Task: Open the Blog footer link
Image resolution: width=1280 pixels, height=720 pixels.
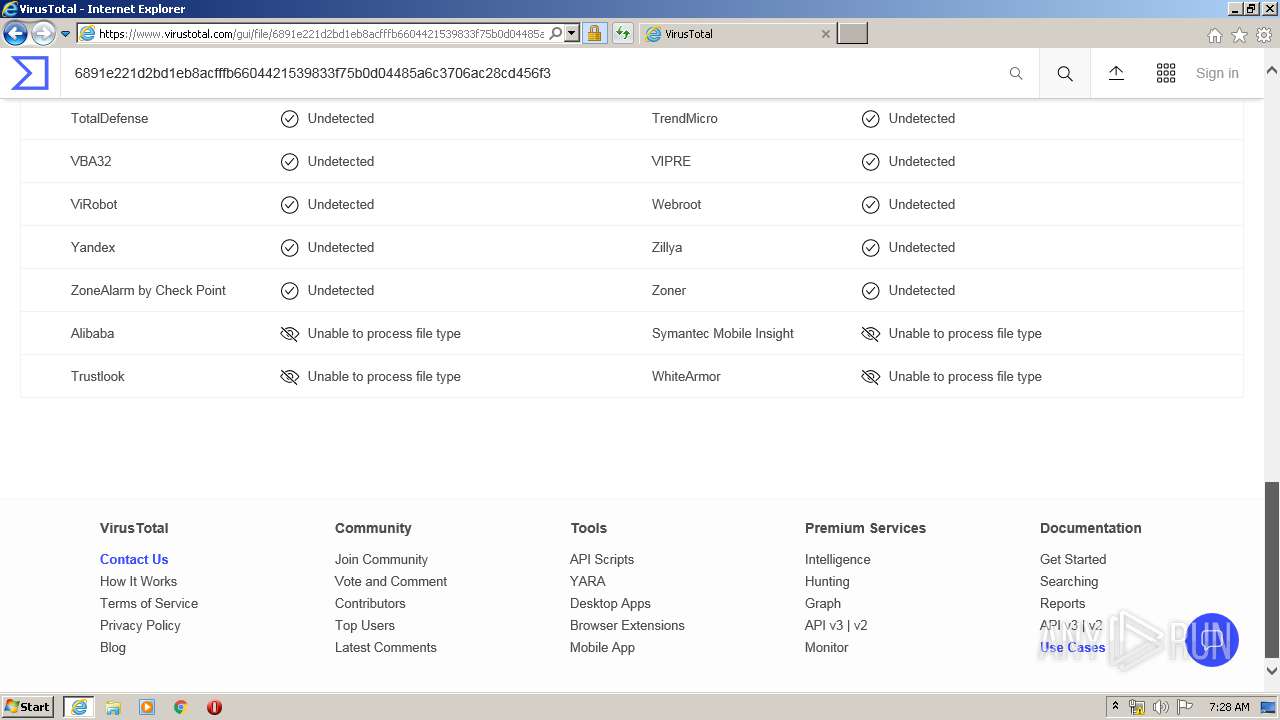Action: [x=113, y=647]
